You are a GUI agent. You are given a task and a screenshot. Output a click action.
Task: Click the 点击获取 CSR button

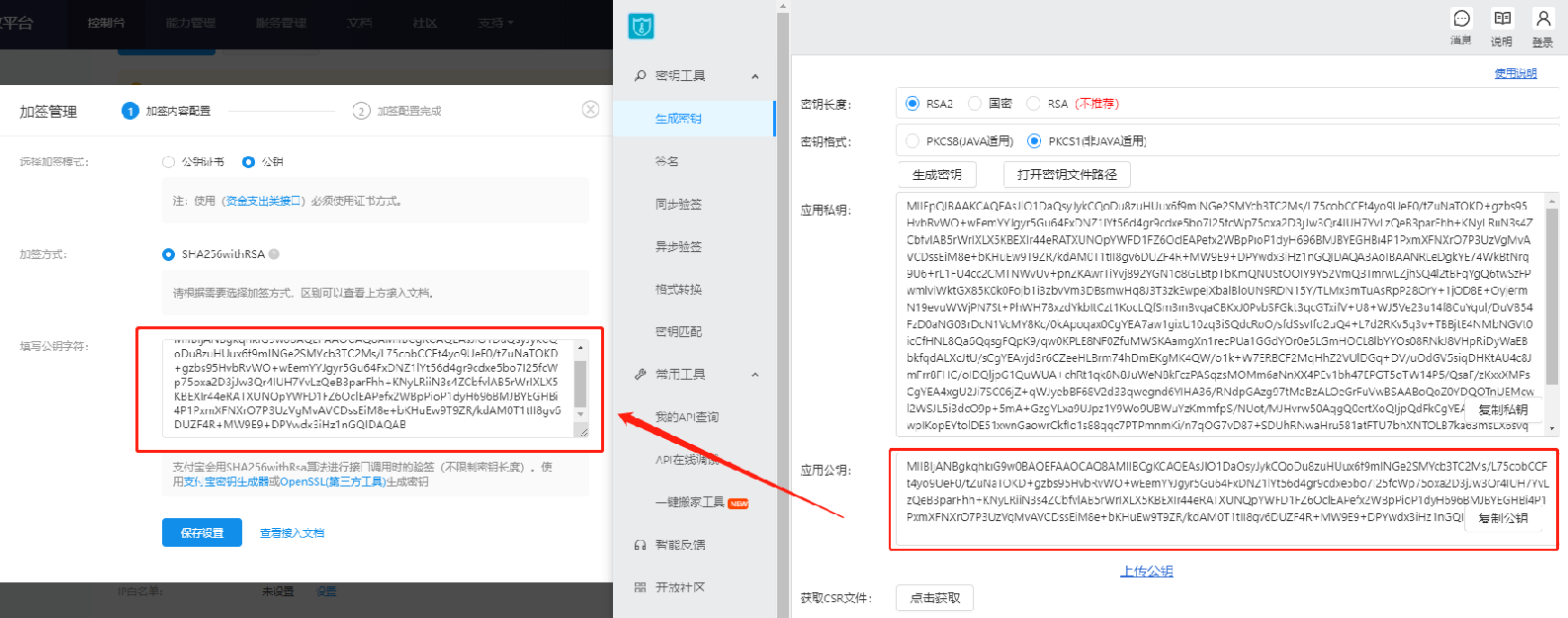point(934,597)
